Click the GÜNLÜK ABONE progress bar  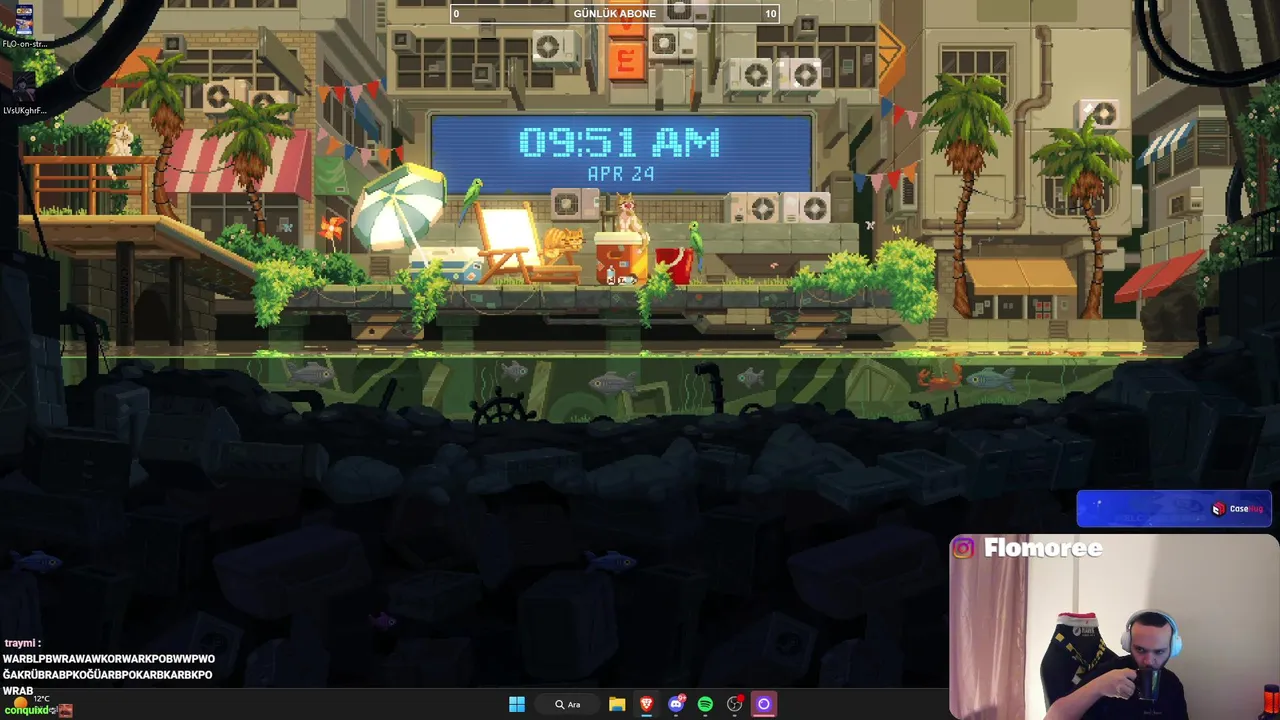[x=615, y=13]
